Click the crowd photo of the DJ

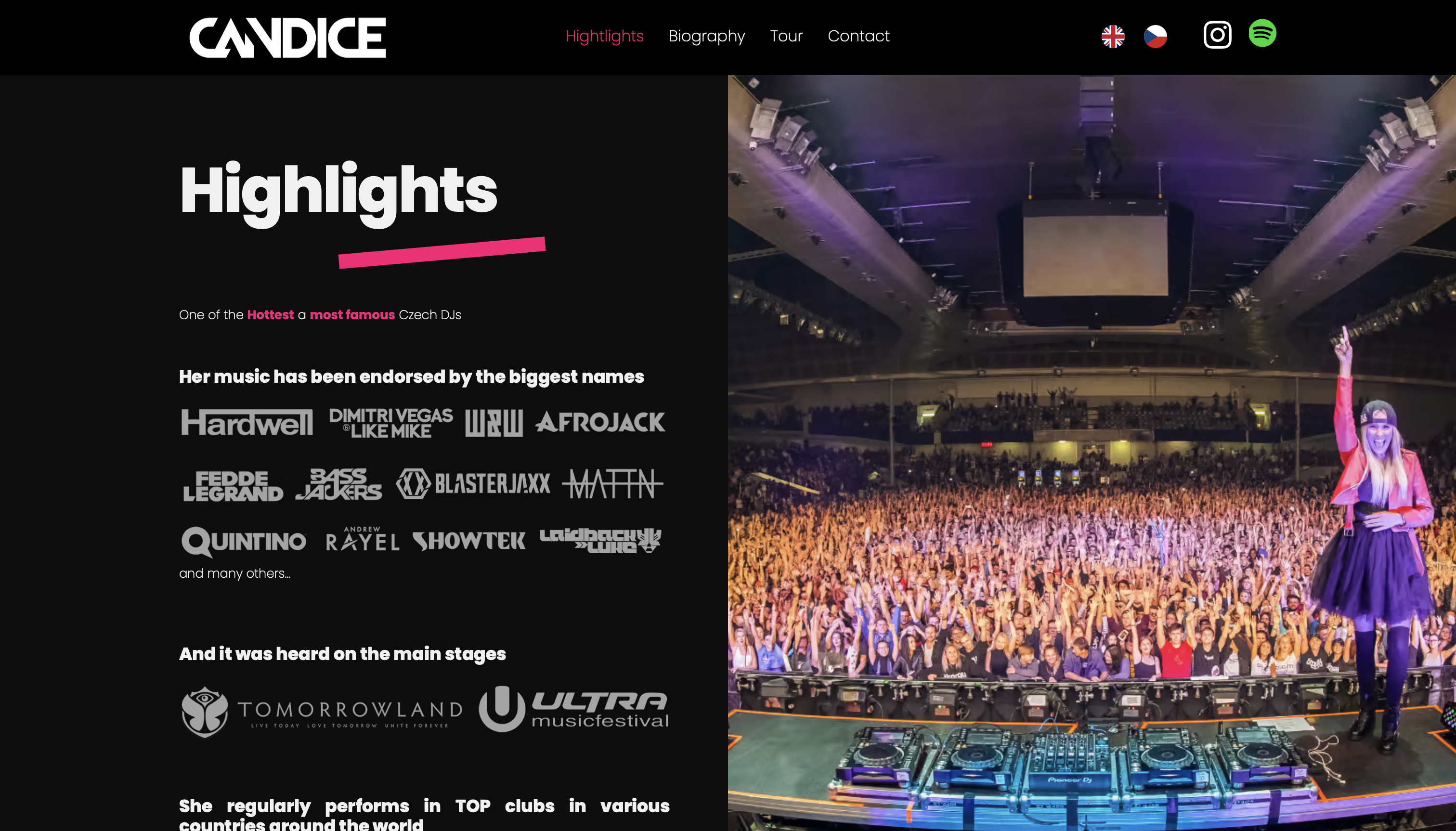point(1092,453)
